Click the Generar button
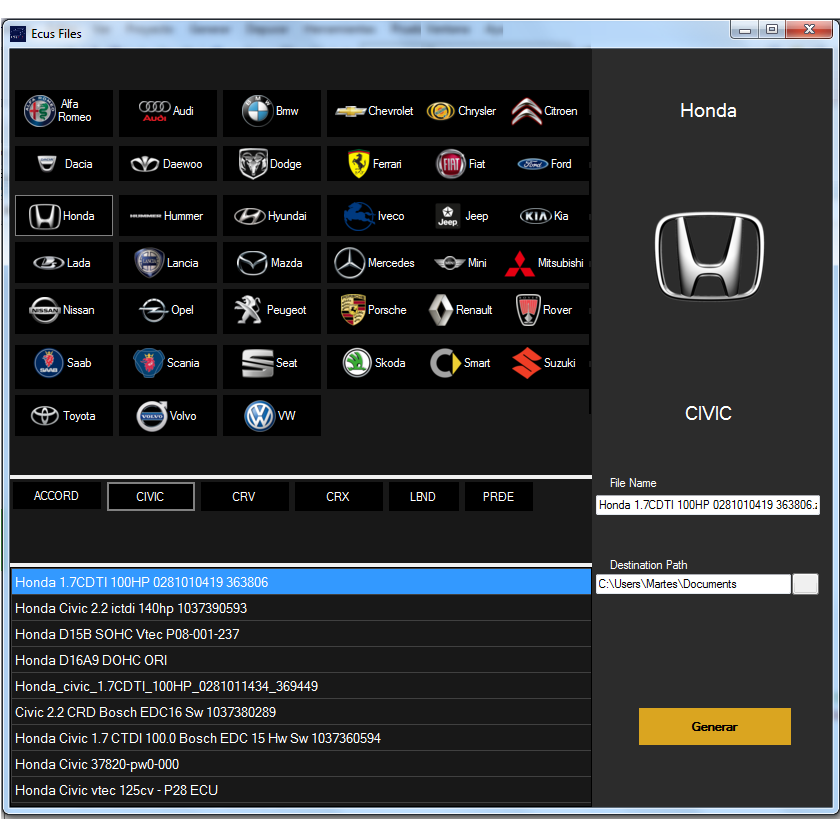Image resolution: width=840 pixels, height=840 pixels. pos(714,726)
